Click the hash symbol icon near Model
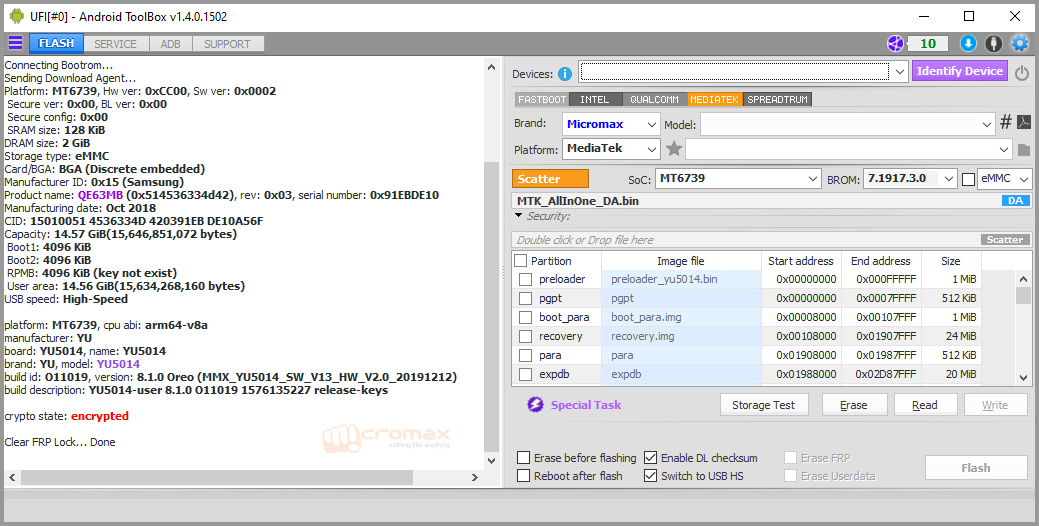 pos(1006,122)
